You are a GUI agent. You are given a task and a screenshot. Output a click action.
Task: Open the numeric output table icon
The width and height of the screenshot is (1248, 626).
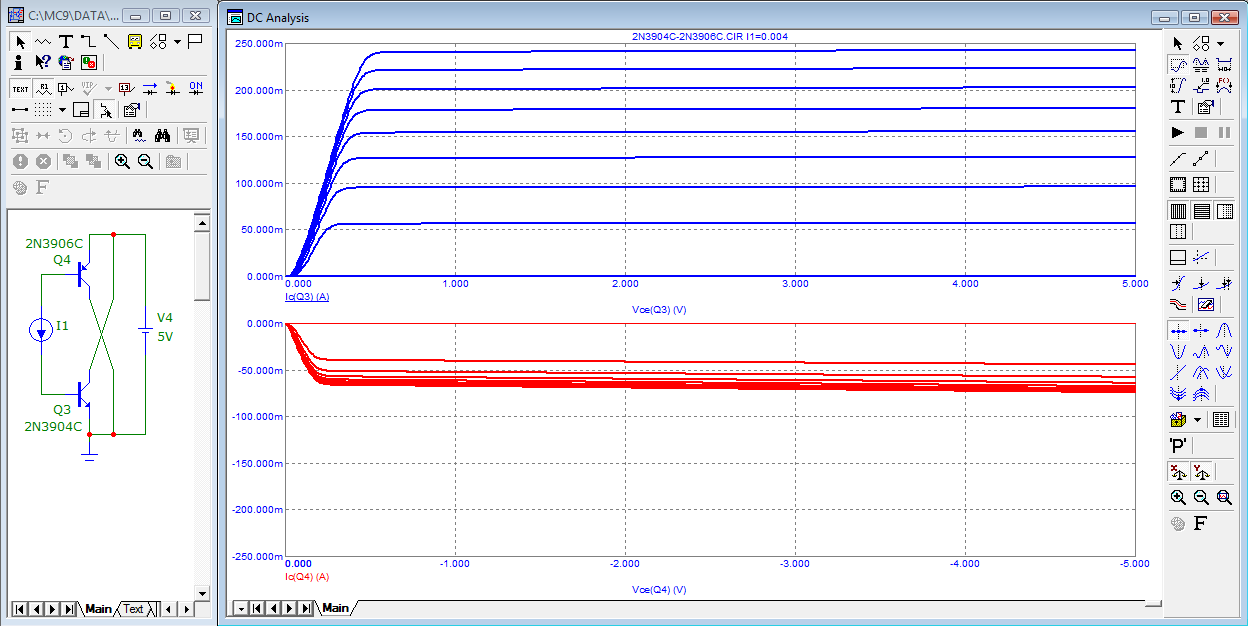(1220, 419)
